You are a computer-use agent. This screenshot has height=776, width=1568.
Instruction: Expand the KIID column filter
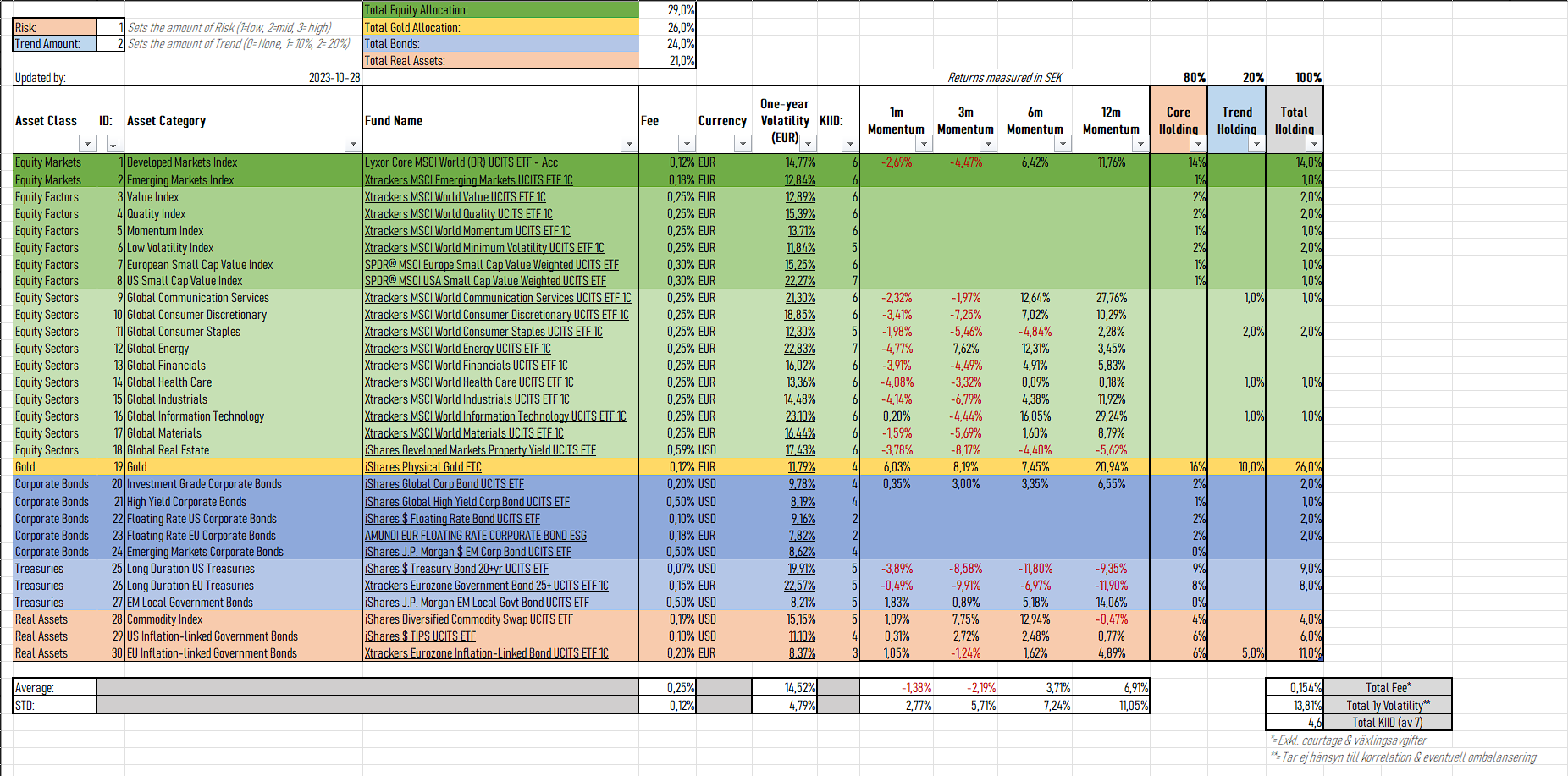click(849, 144)
